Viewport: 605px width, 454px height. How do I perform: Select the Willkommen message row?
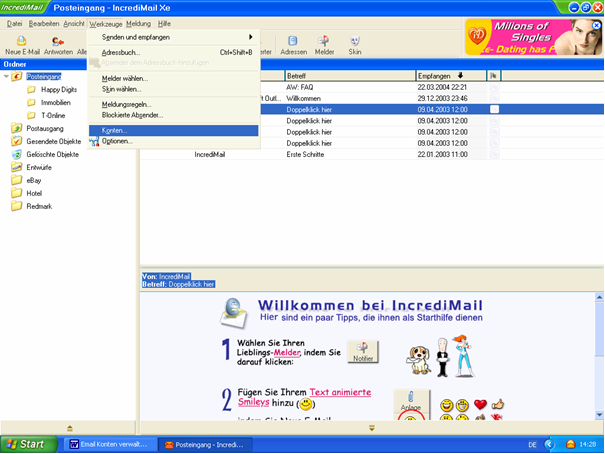[430, 98]
